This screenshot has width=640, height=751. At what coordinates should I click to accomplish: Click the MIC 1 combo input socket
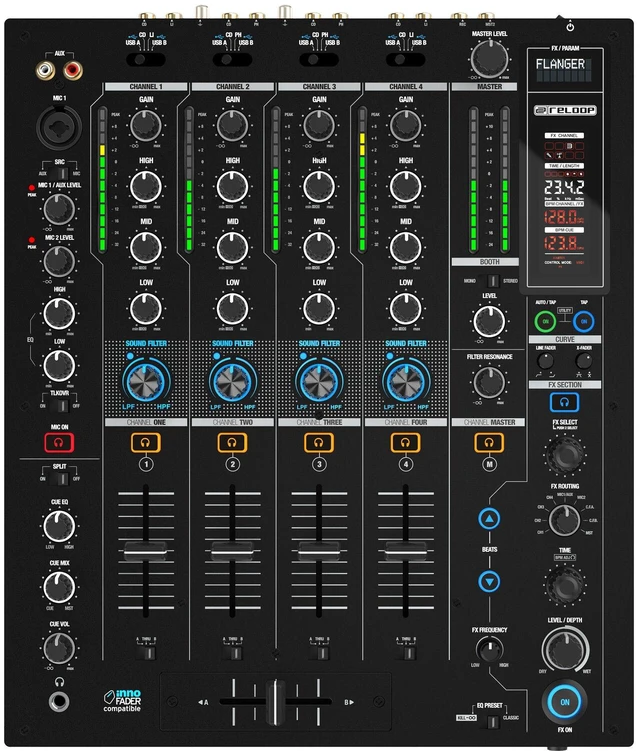pos(59,127)
